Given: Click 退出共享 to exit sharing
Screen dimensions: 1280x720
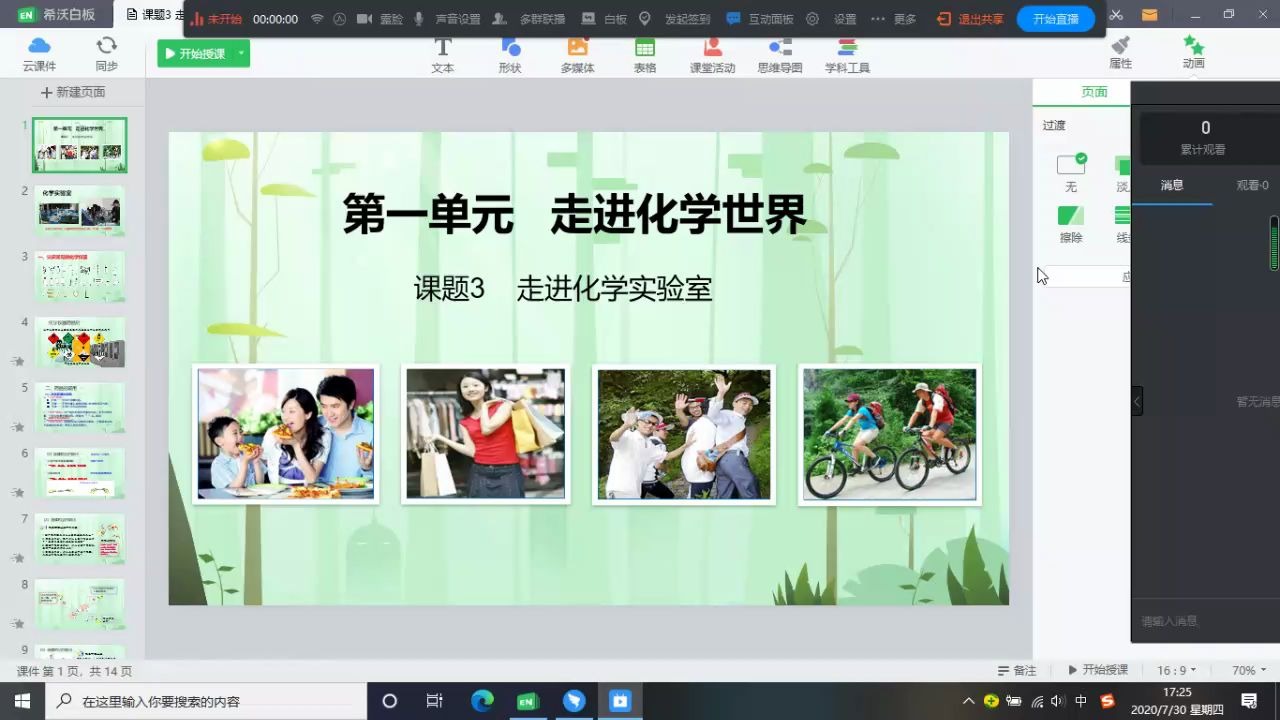Looking at the screenshot, I should 970,19.
